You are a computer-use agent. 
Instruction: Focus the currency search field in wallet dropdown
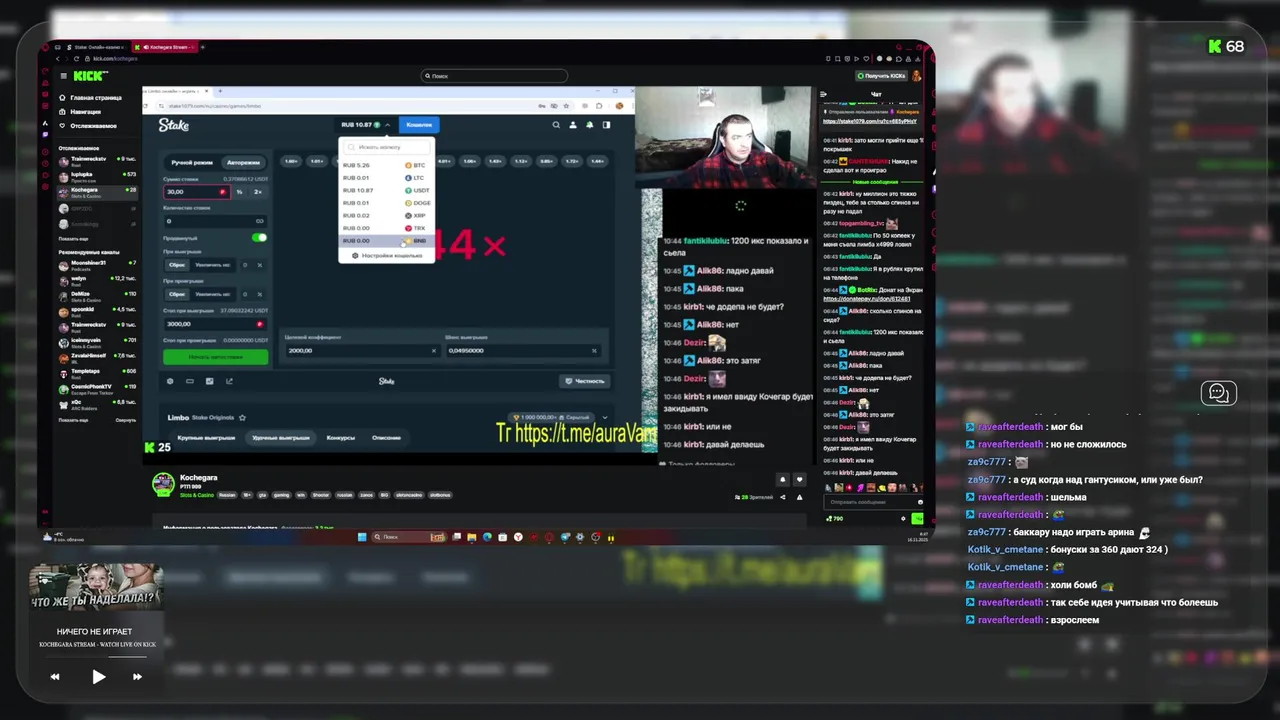pyautogui.click(x=386, y=147)
